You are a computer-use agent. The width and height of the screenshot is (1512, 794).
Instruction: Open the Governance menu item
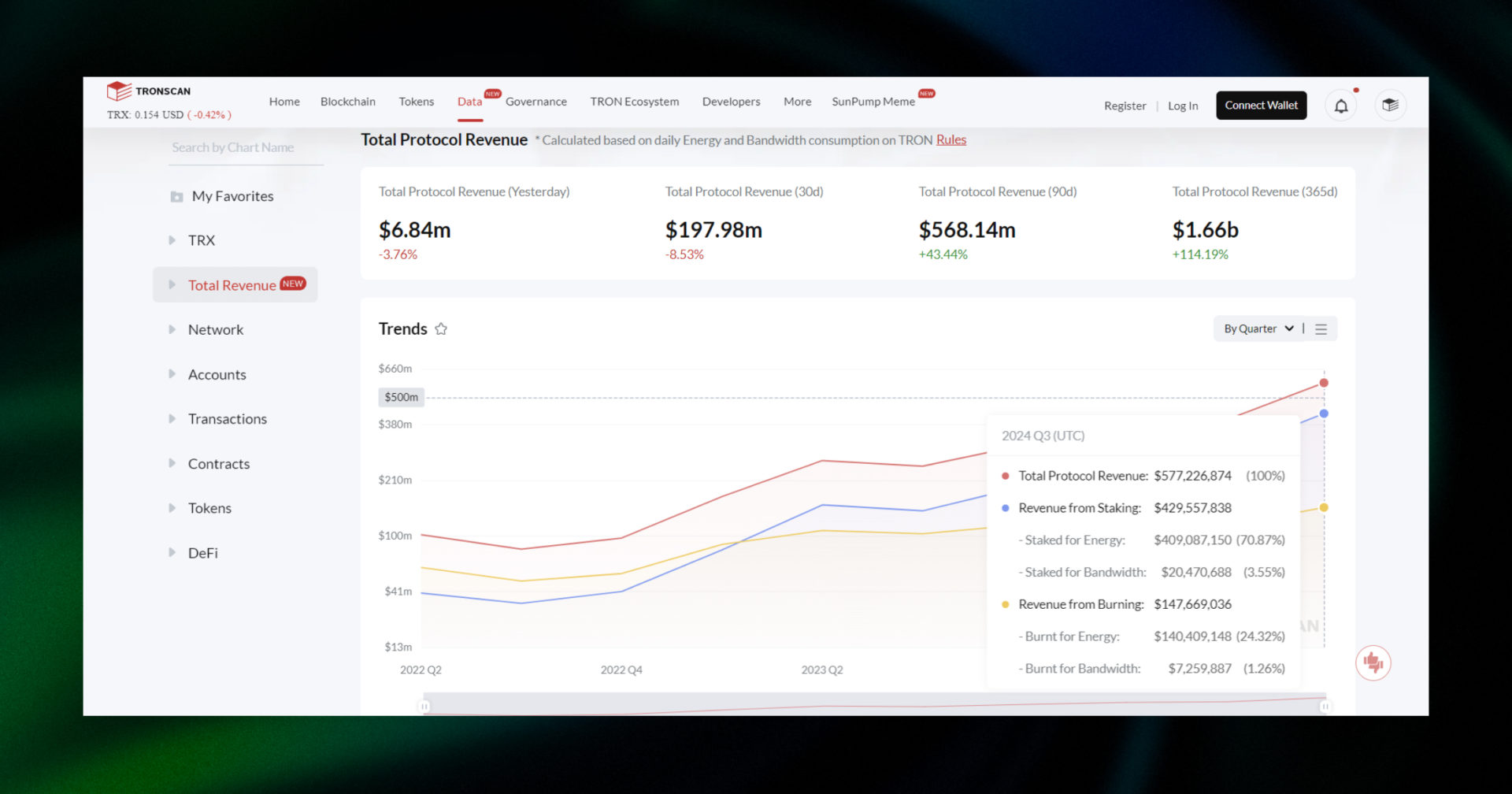click(x=536, y=101)
